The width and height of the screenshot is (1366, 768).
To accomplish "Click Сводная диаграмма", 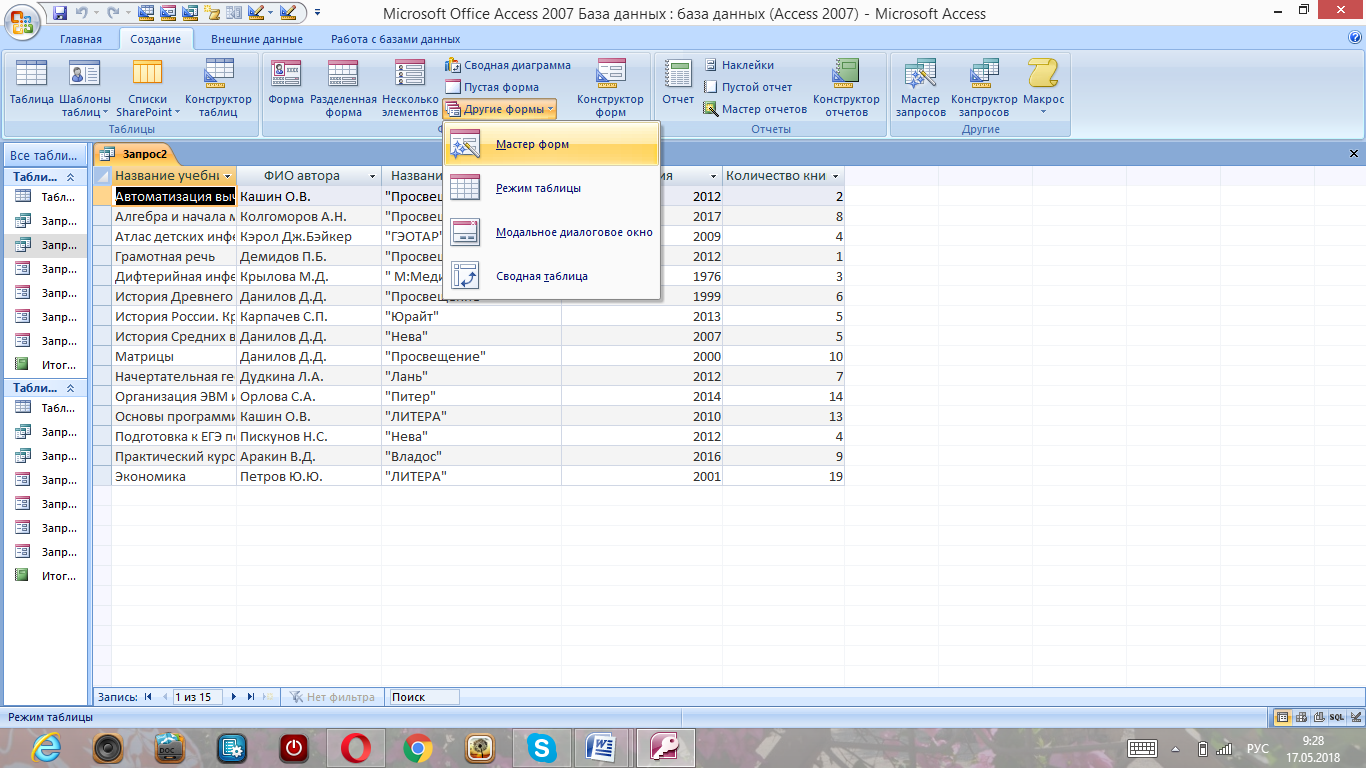I will 508,65.
